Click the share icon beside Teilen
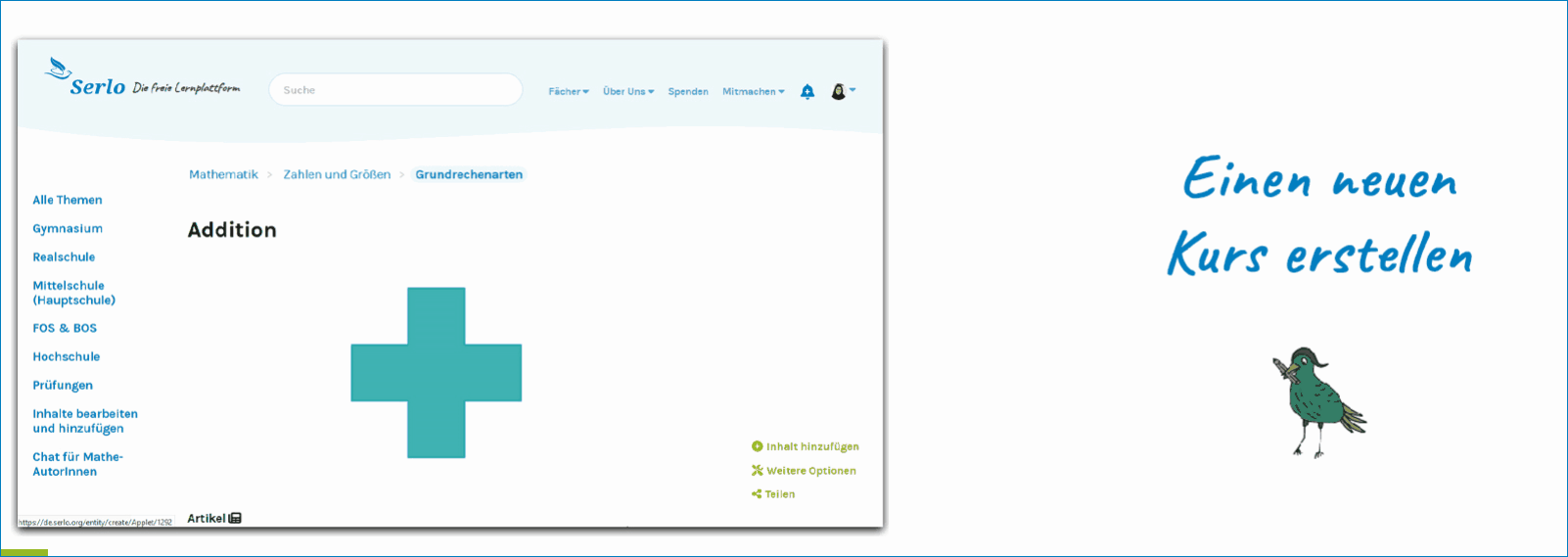The width and height of the screenshot is (1568, 557). pos(757,494)
